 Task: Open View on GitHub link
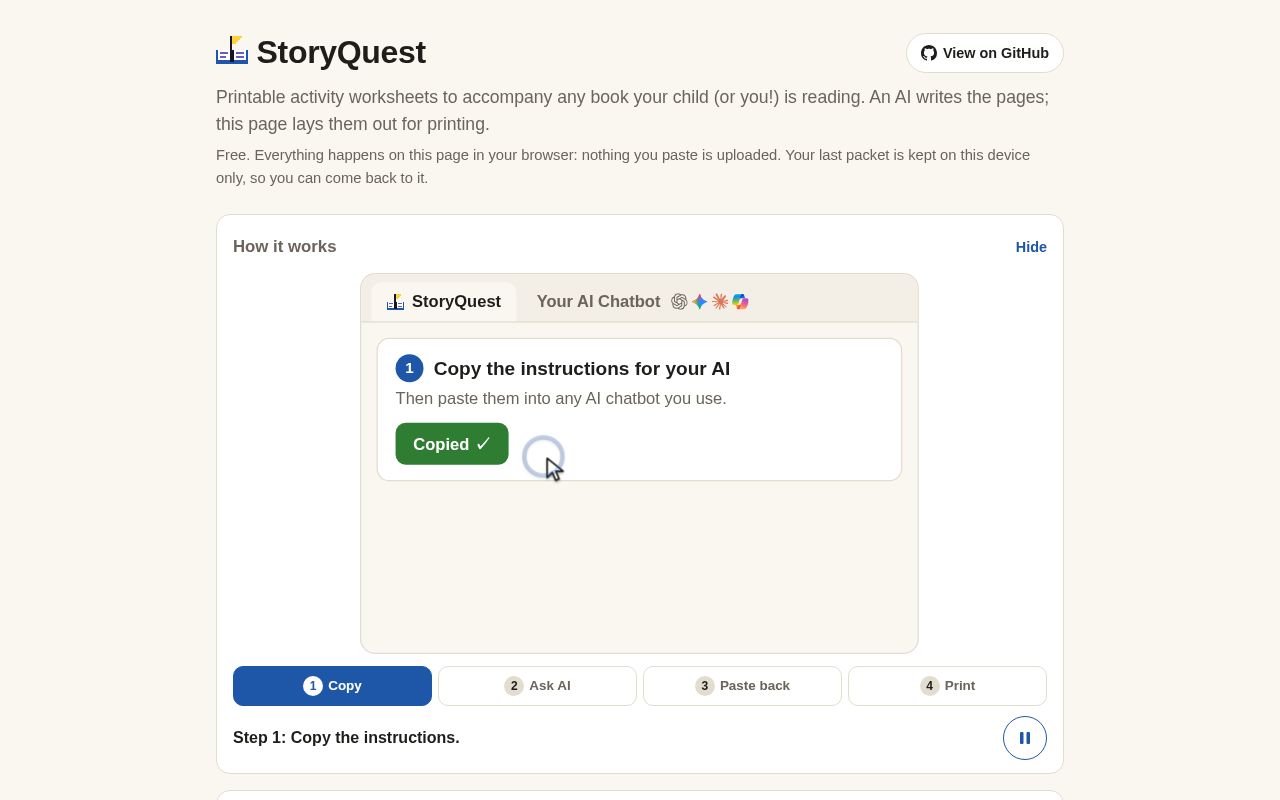(x=985, y=53)
